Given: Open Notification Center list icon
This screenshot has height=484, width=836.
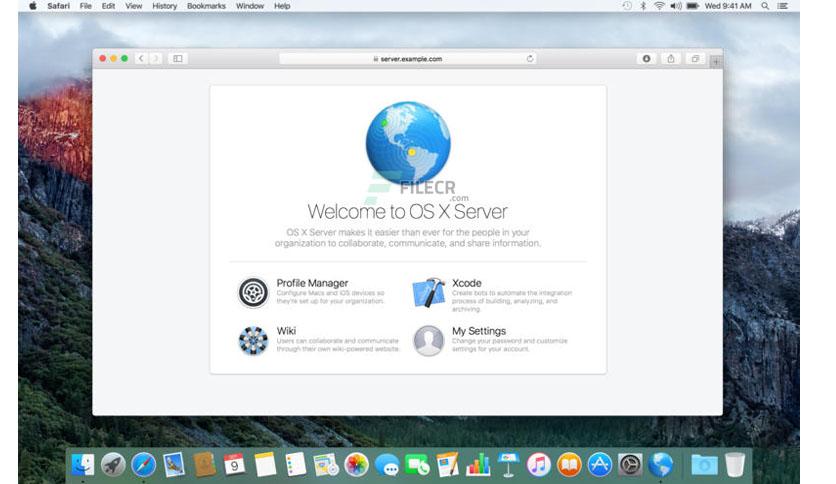Looking at the screenshot, I should [782, 6].
